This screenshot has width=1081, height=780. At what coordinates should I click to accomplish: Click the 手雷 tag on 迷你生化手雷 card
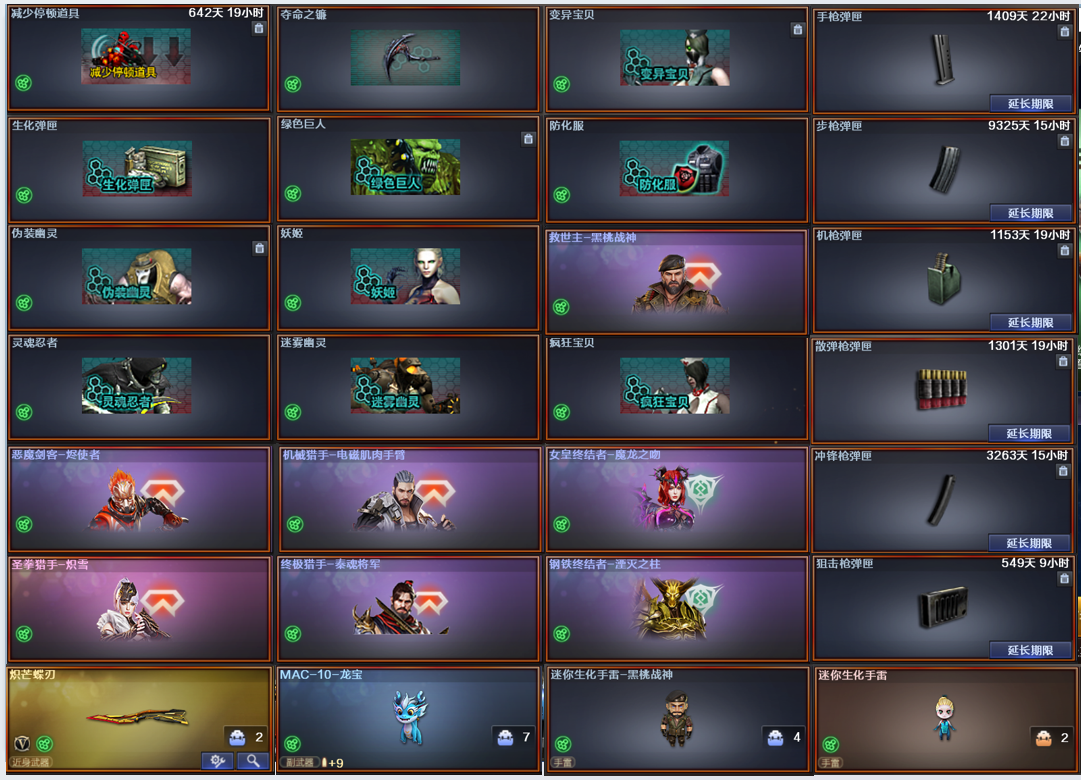tap(830, 763)
